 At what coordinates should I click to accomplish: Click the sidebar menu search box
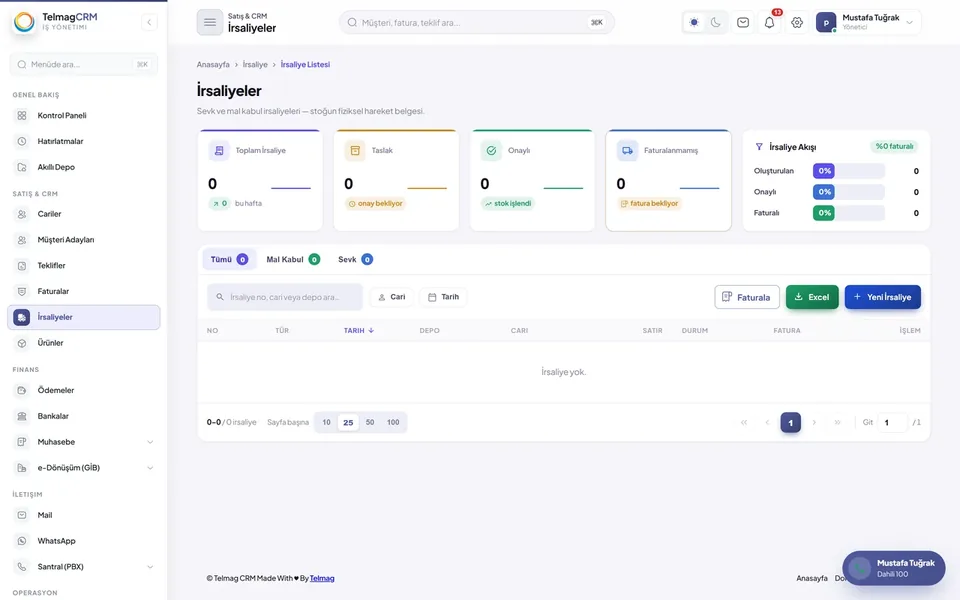click(x=83, y=64)
